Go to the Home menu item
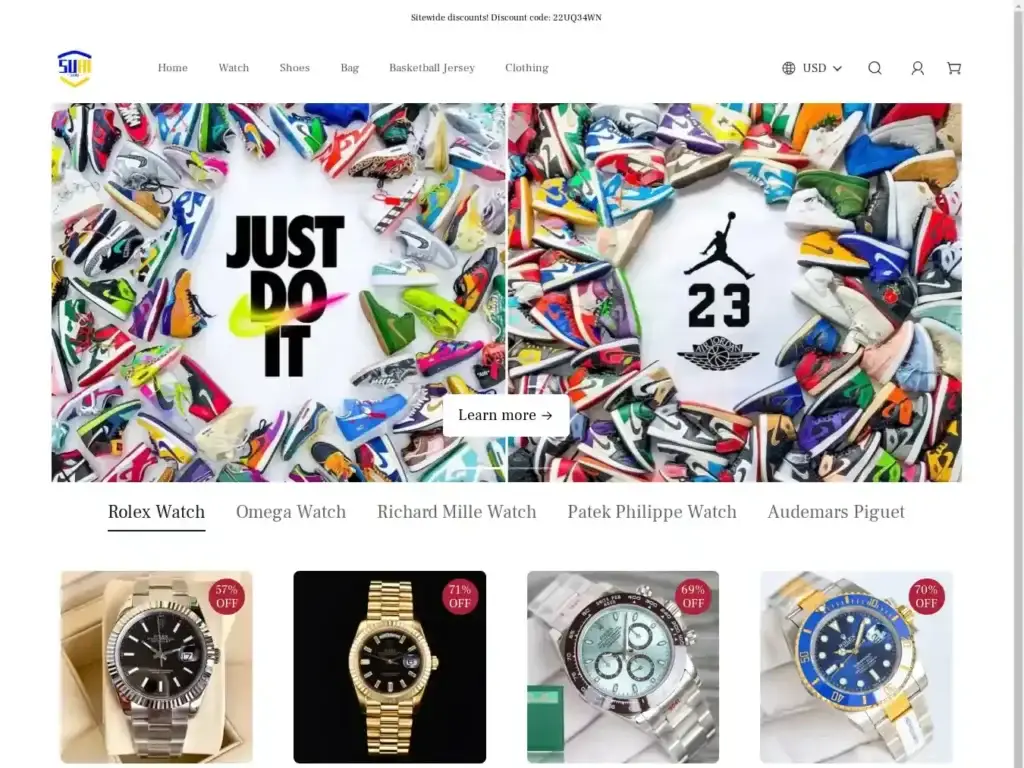Screen dimensions: 1024x768 172,68
